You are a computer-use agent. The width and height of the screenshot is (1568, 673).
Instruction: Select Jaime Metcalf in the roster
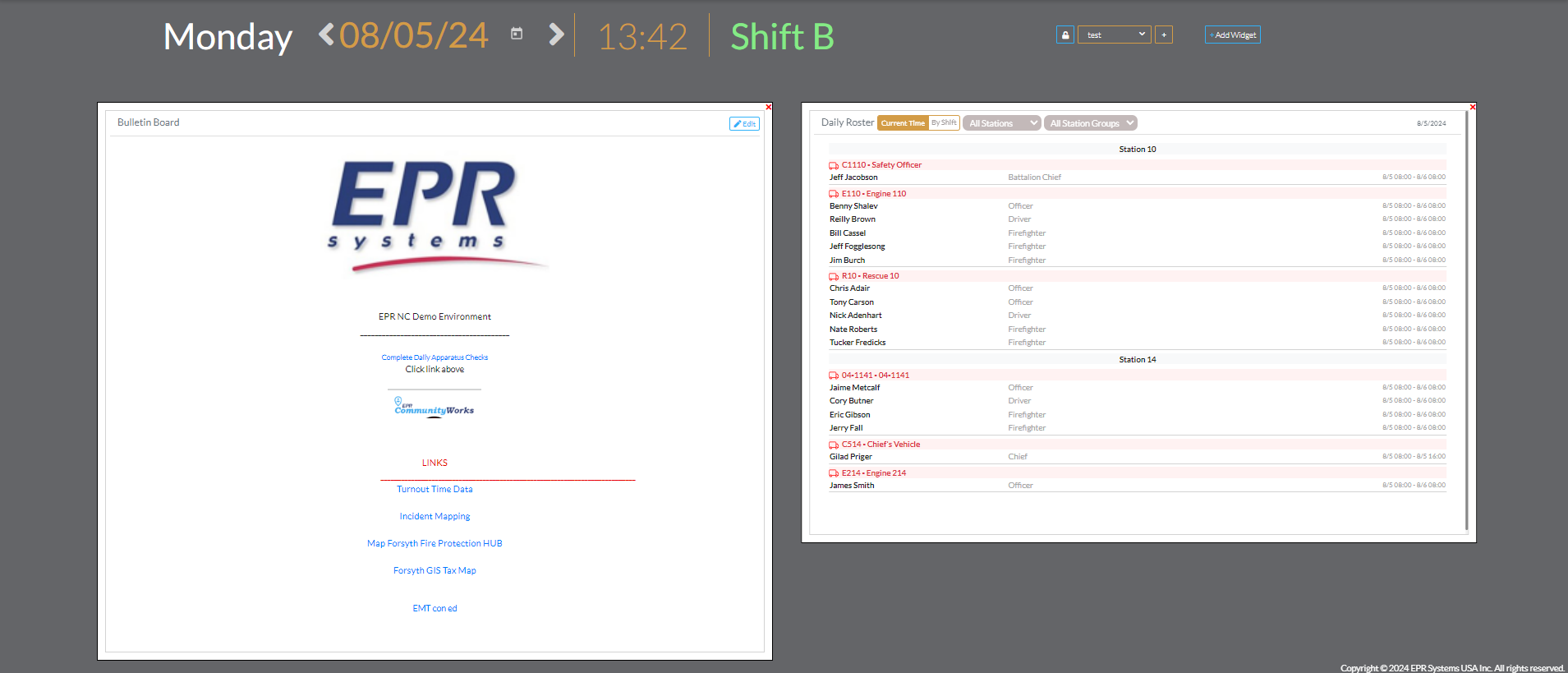[x=854, y=388]
